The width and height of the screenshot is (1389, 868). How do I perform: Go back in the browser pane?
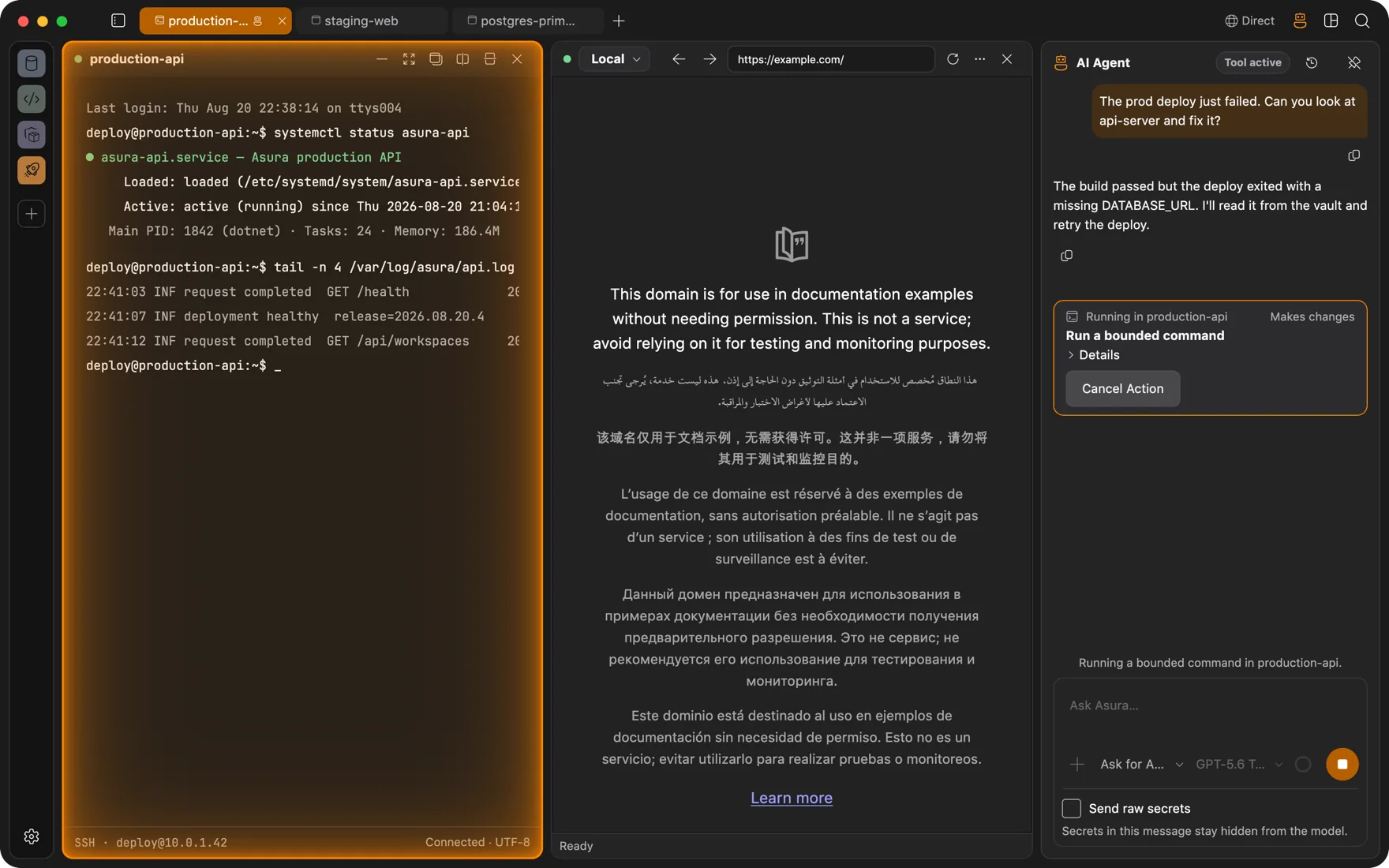(679, 59)
